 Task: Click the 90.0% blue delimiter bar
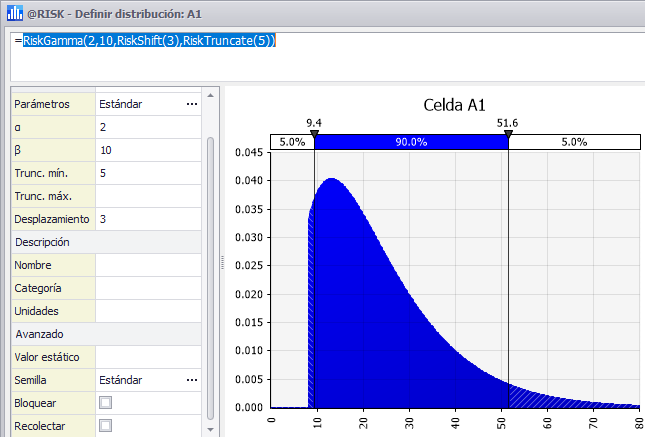(x=411, y=142)
